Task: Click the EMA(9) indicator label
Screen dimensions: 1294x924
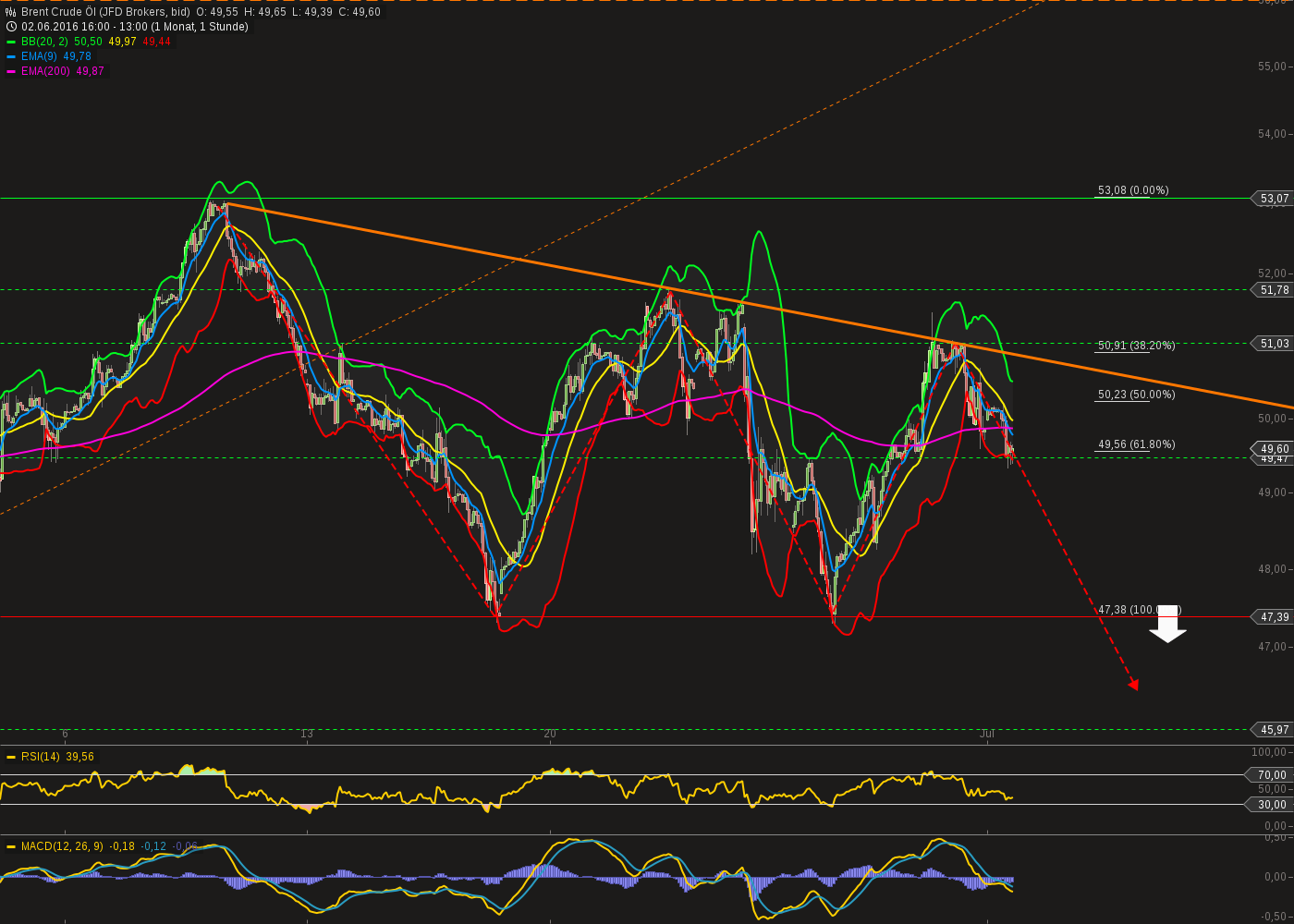Action: pyautogui.click(x=40, y=56)
